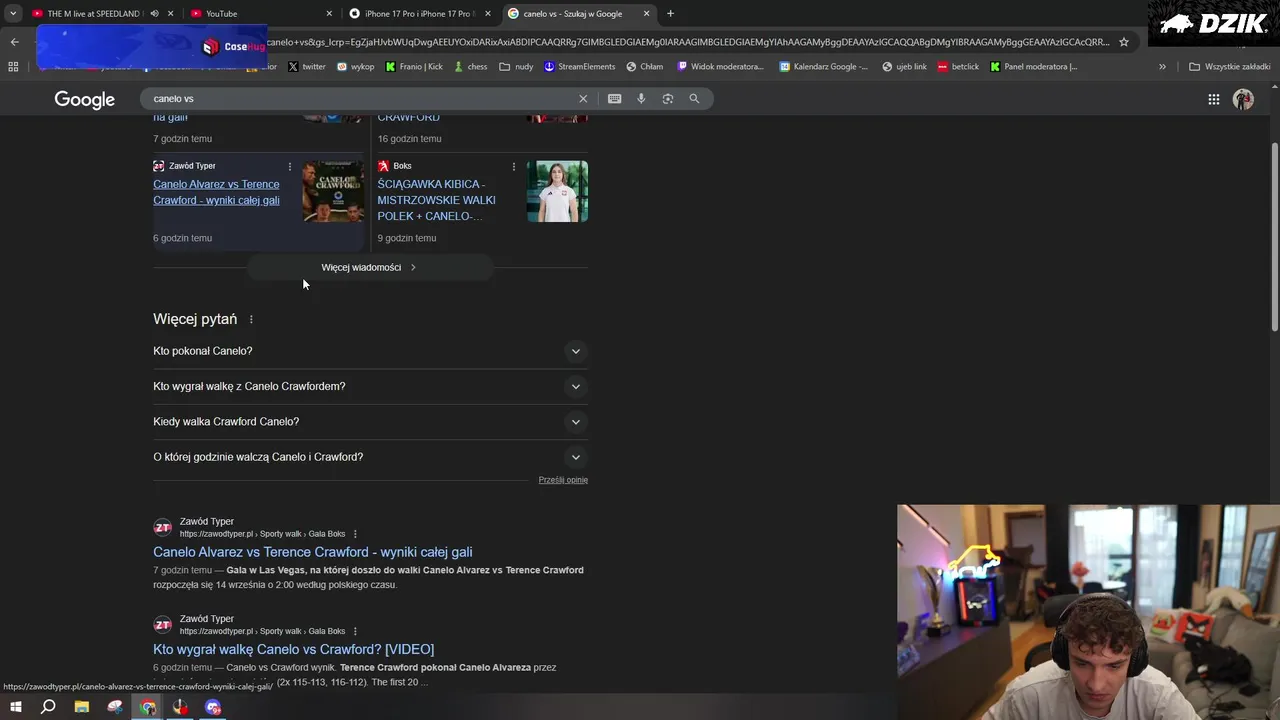Open chess bookmark

pos(470,67)
